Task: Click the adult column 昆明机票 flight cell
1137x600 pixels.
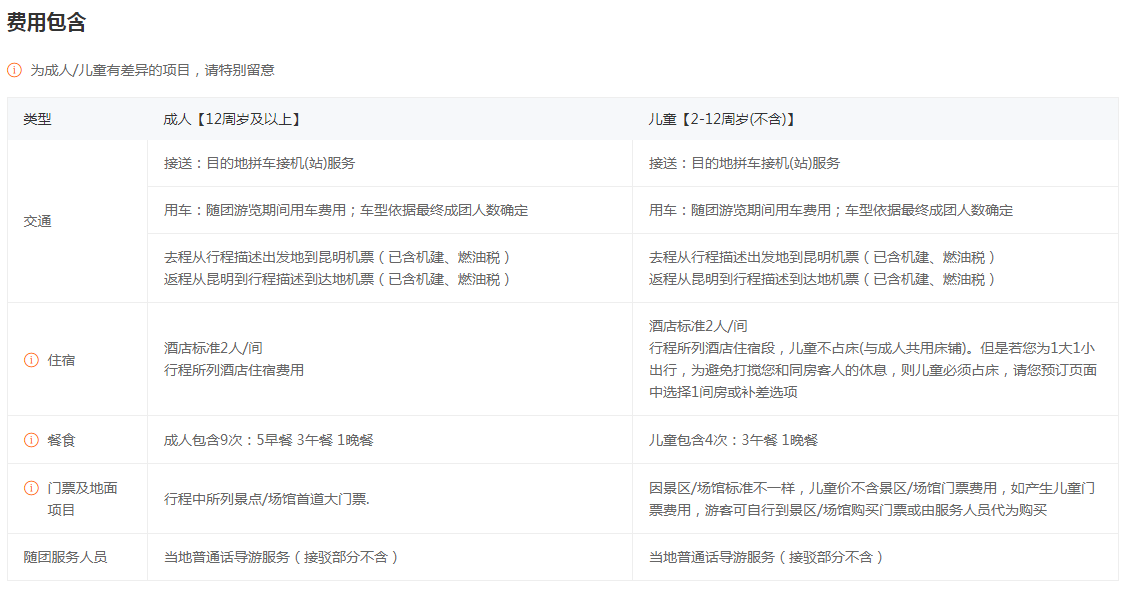Action: point(337,268)
